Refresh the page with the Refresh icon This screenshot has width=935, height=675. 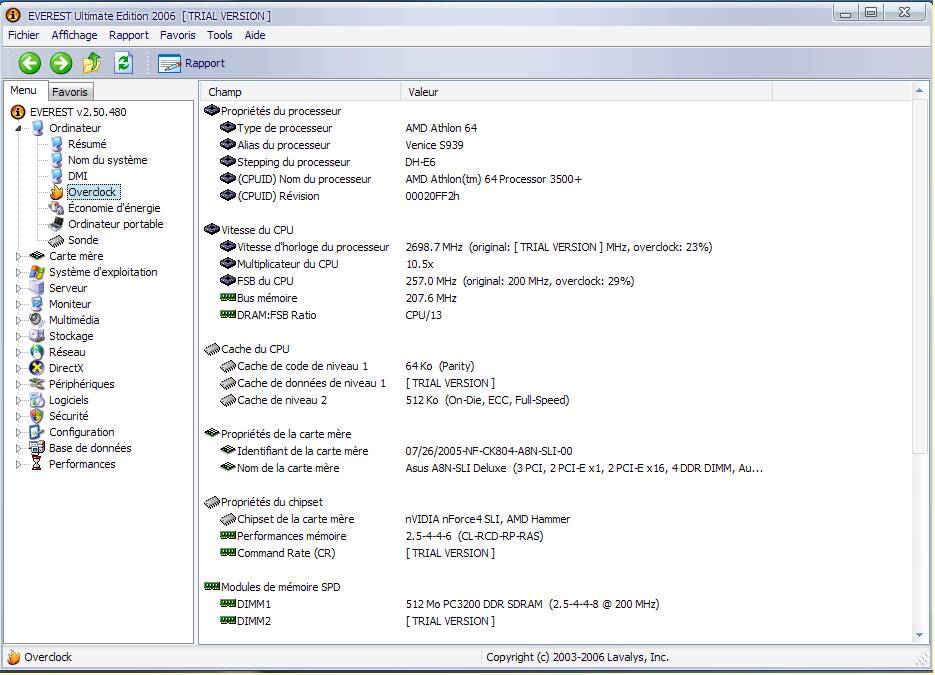(123, 63)
